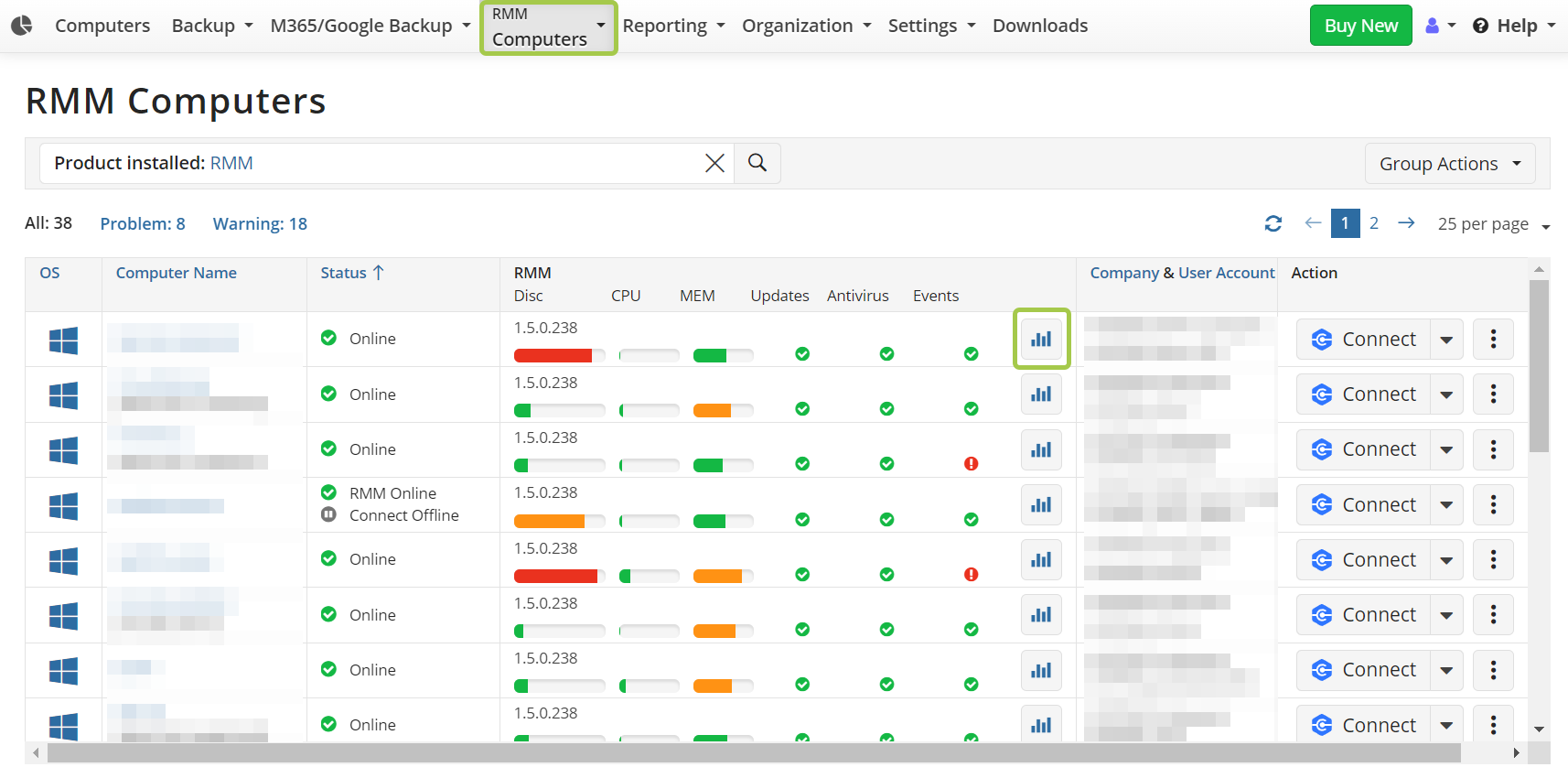Sort by Company column link
This screenshot has height=778, width=1568.
(x=1124, y=273)
